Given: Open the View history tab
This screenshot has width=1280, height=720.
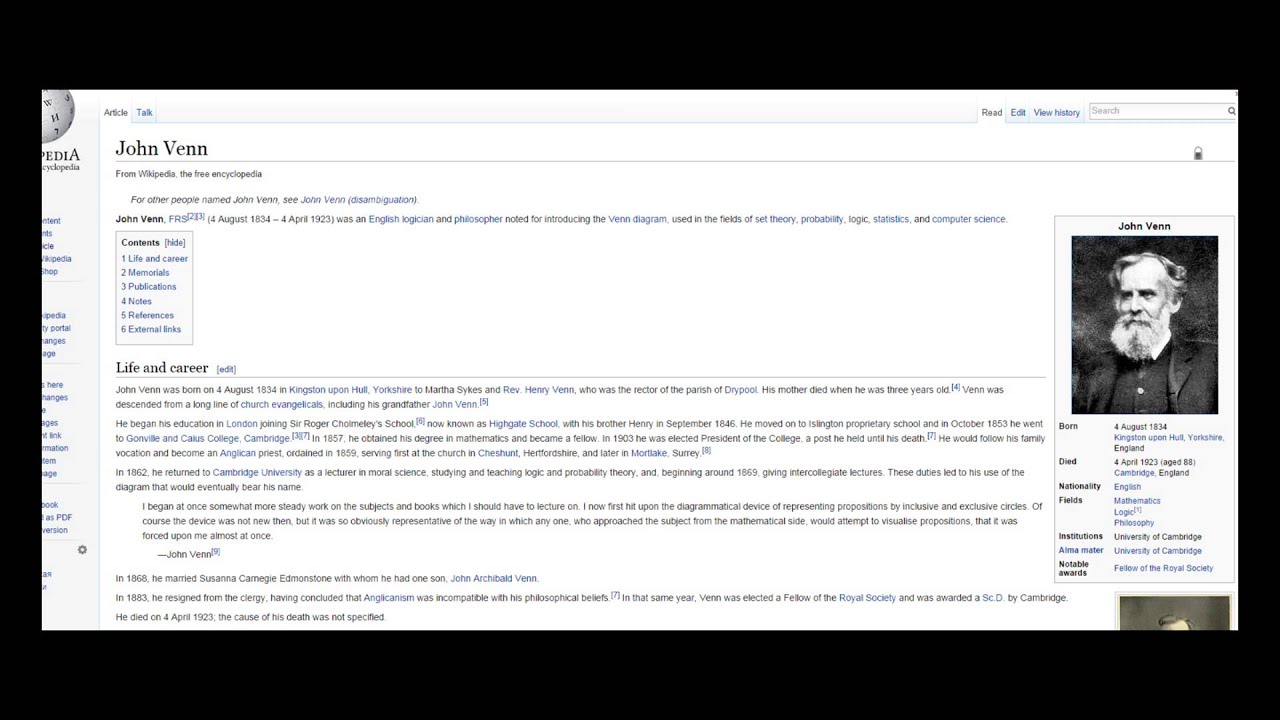Looking at the screenshot, I should 1057,113.
